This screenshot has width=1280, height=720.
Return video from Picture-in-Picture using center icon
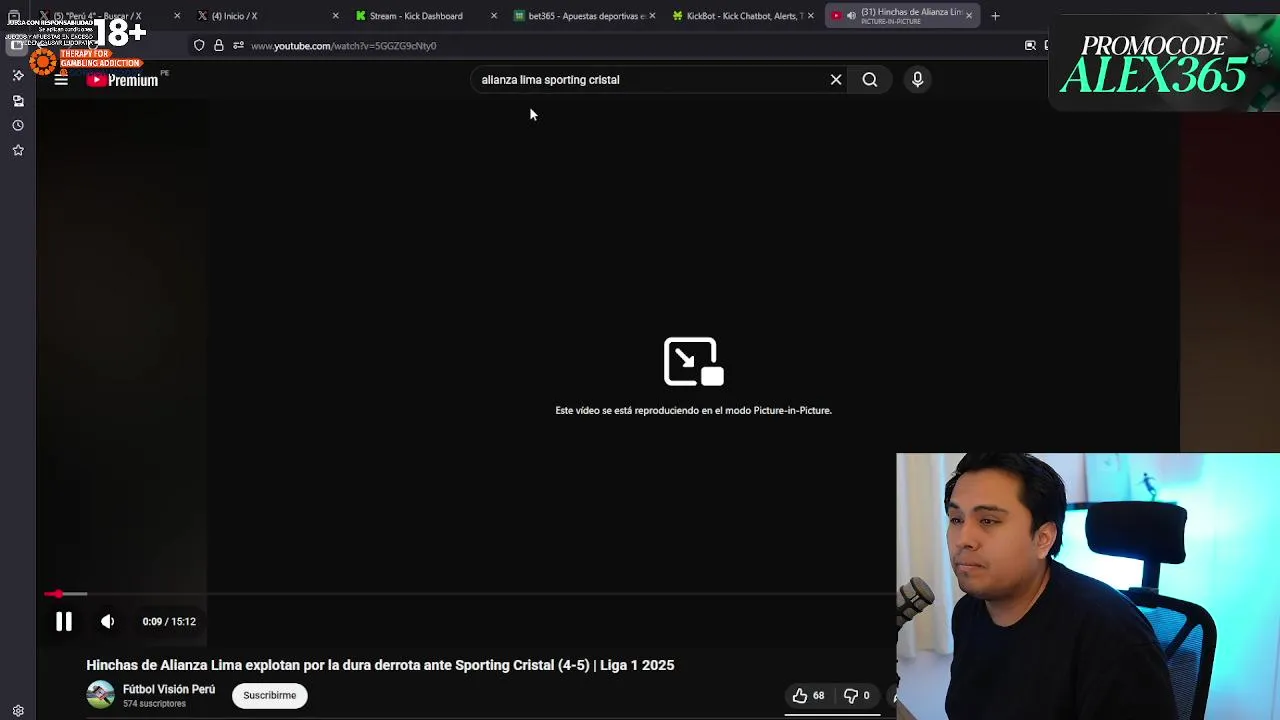694,362
